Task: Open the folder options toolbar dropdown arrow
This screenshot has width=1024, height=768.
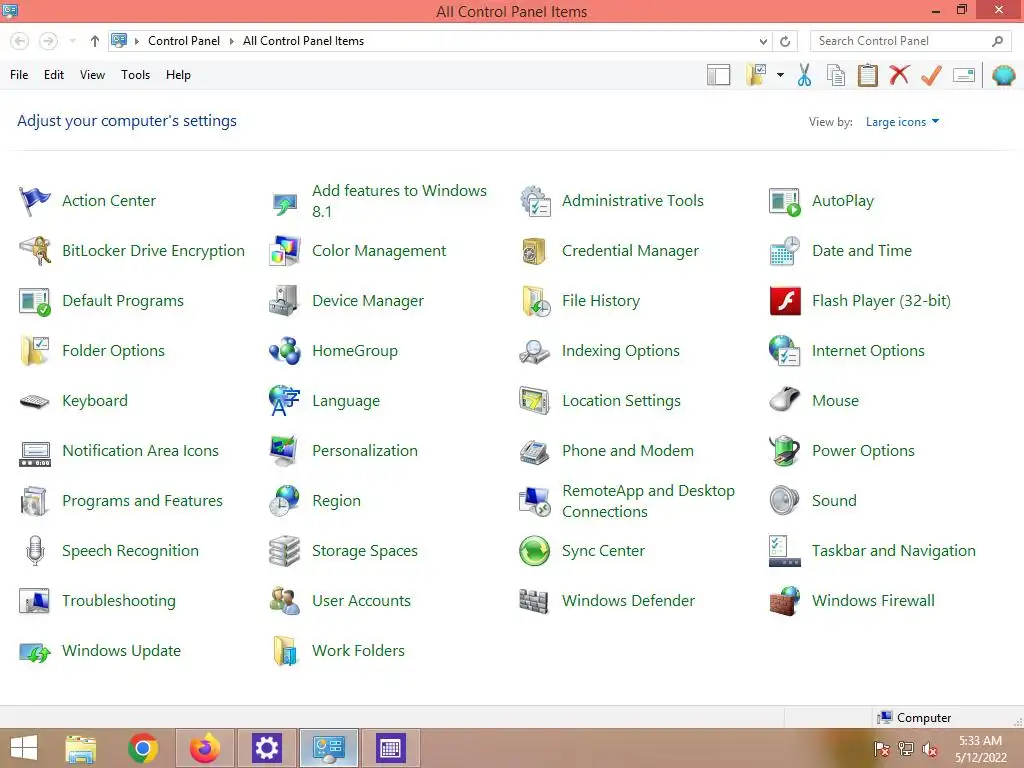Action: click(x=780, y=75)
